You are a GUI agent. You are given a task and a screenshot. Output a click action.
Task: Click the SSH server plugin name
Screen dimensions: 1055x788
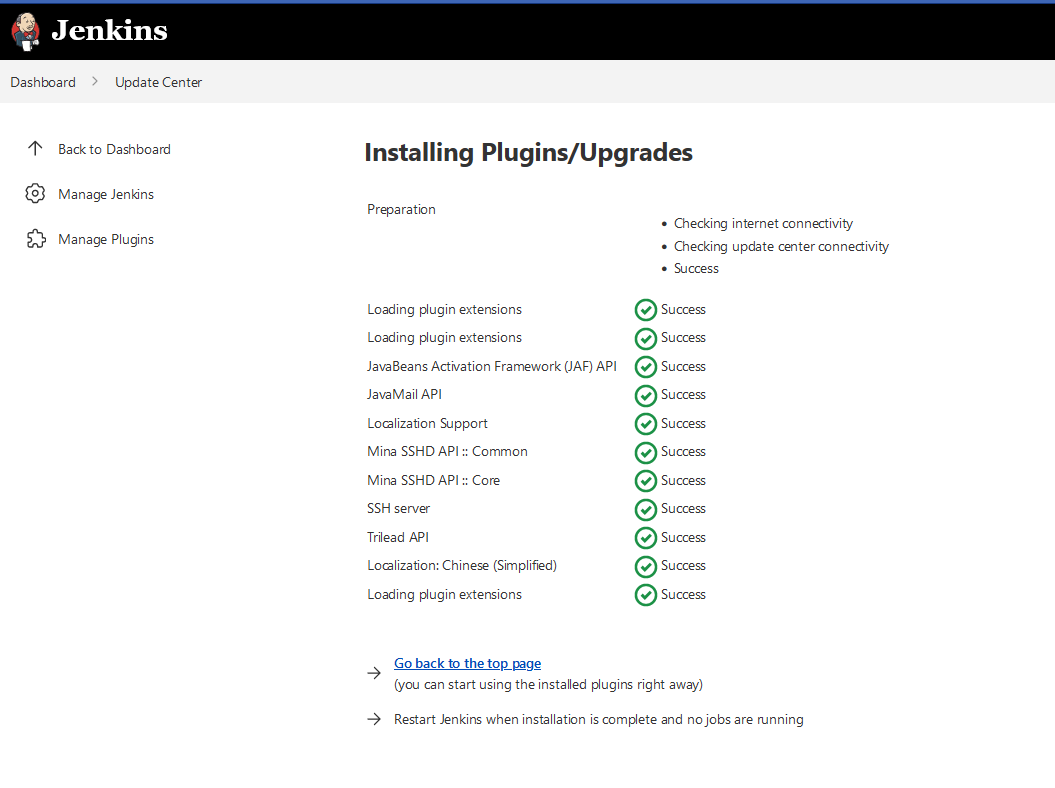tap(398, 509)
